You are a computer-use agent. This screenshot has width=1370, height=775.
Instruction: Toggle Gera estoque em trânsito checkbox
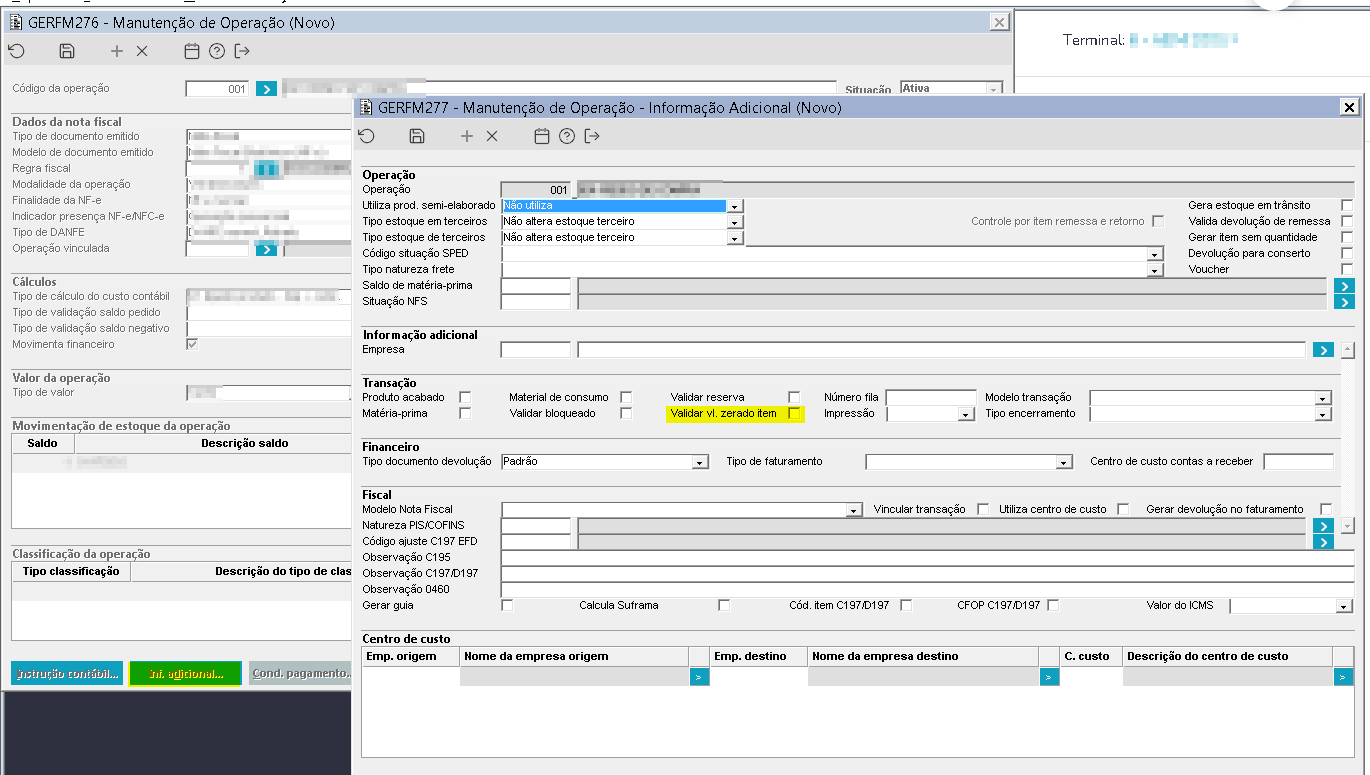pos(1347,205)
